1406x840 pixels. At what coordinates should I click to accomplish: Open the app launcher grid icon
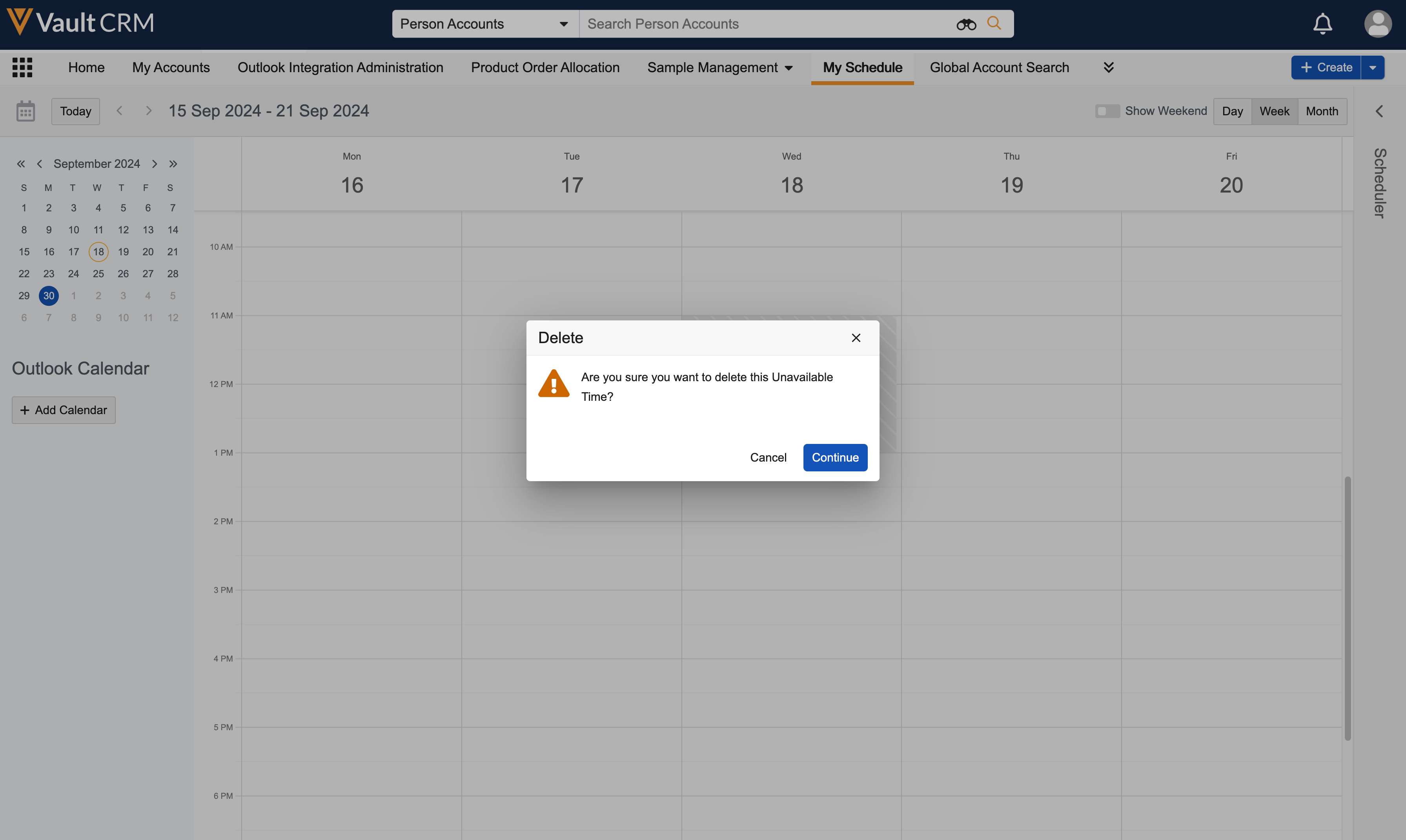tap(22, 67)
